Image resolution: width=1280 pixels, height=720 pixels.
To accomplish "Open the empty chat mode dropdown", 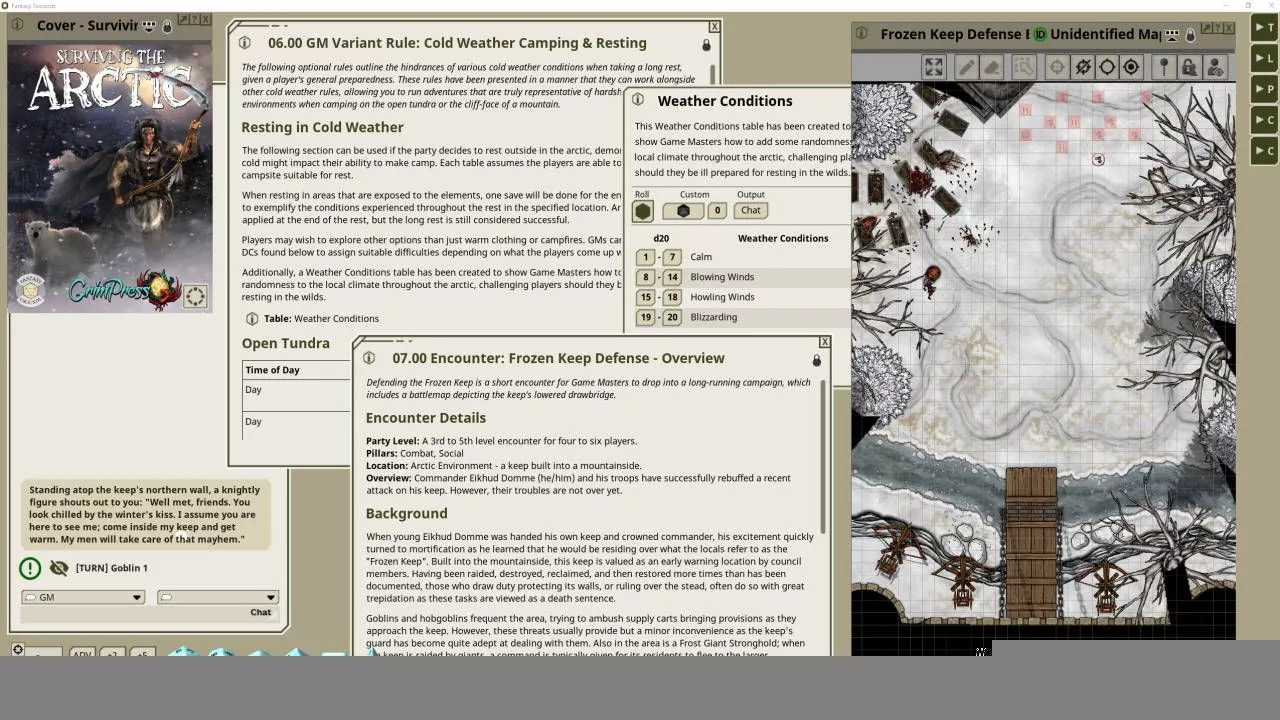I will pos(217,597).
